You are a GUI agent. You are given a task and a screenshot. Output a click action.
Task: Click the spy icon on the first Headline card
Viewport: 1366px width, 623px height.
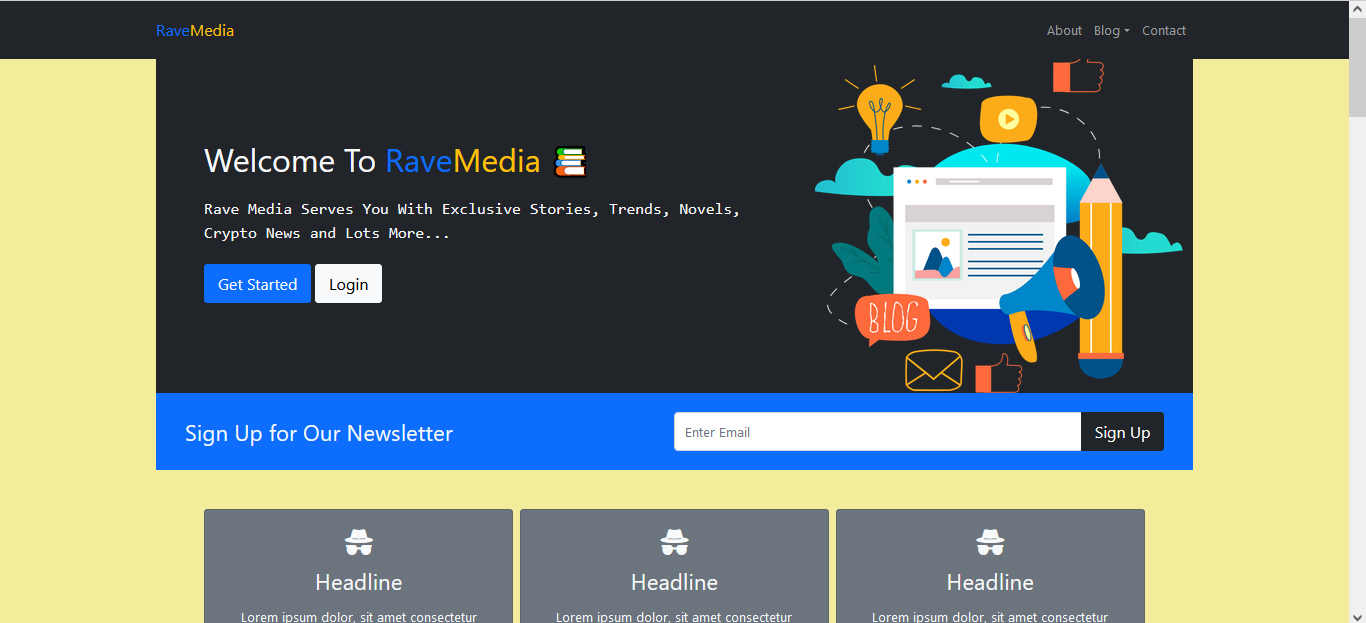click(358, 541)
